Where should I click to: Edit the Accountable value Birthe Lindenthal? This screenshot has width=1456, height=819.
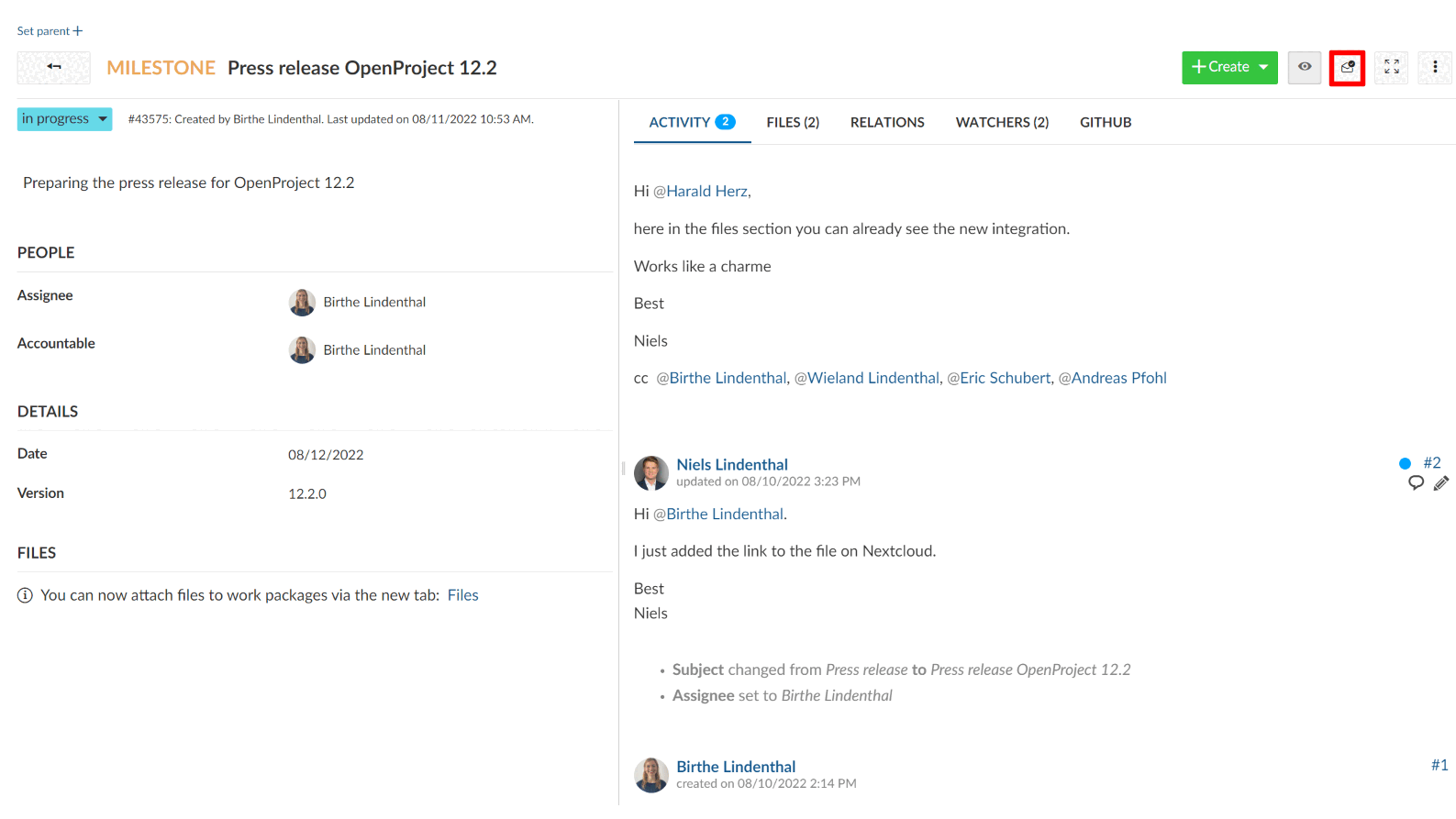374,349
